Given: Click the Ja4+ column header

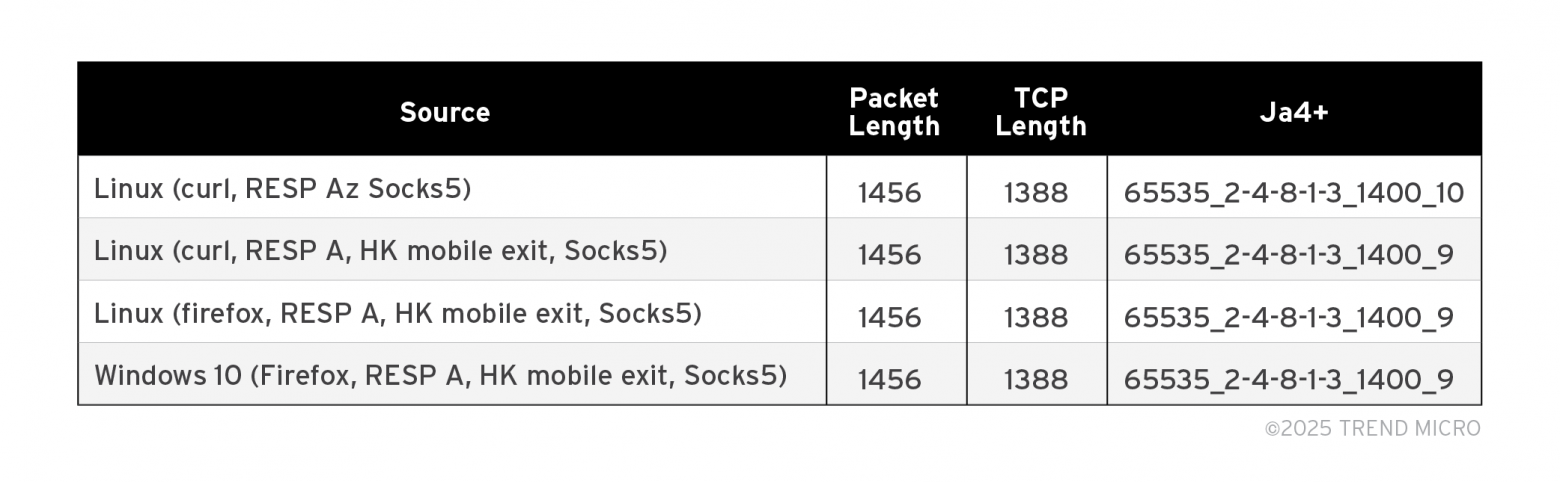Looking at the screenshot, I should 1294,112.
